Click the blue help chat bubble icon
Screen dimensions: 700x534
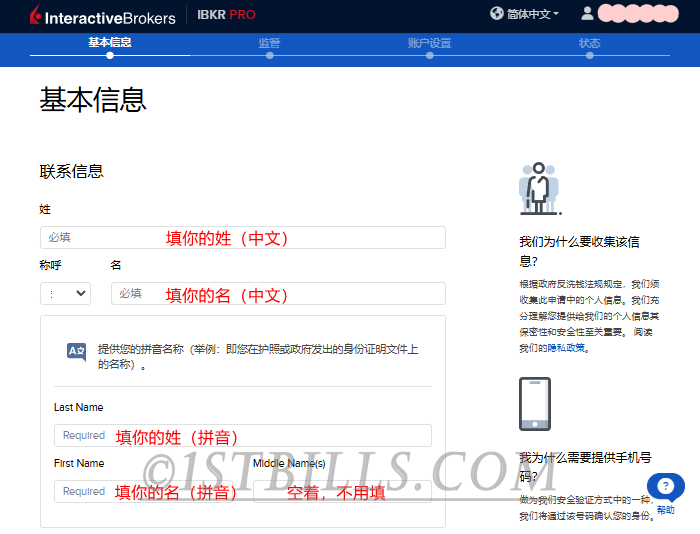click(665, 487)
